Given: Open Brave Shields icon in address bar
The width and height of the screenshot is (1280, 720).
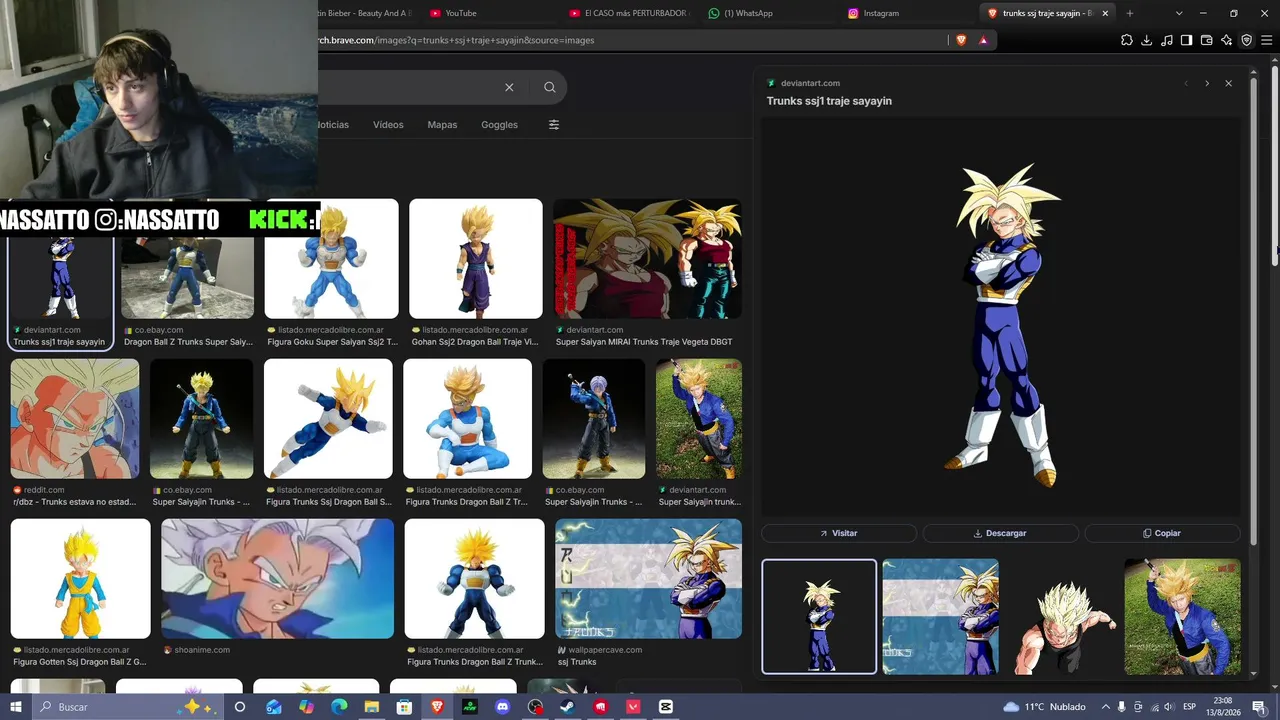Looking at the screenshot, I should [961, 40].
